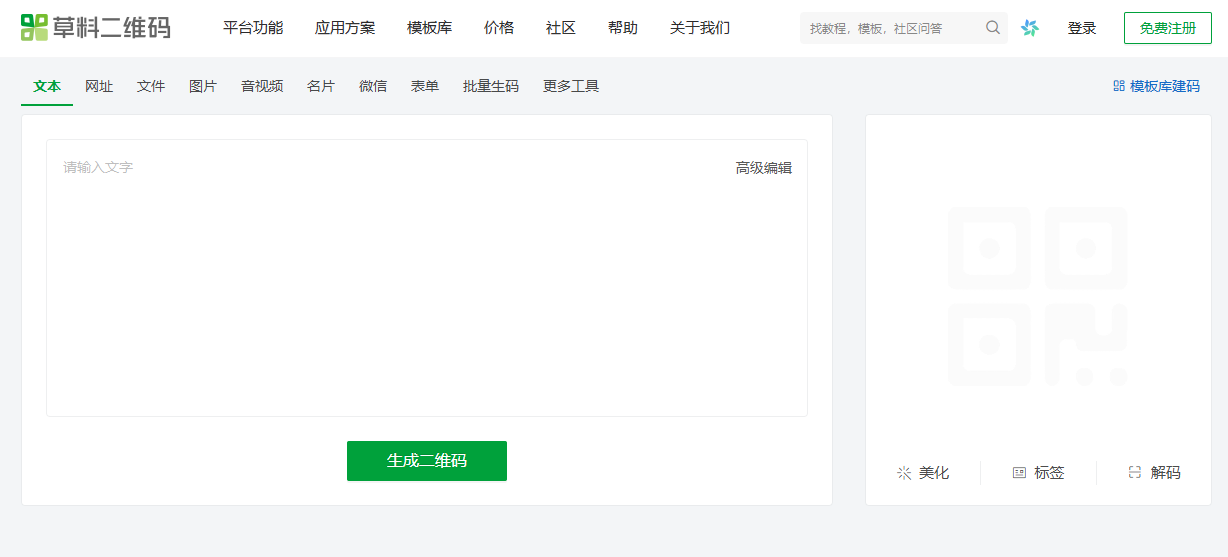1228x557 pixels.
Task: Click the 草料二维码 logo icon
Action: coord(34,27)
